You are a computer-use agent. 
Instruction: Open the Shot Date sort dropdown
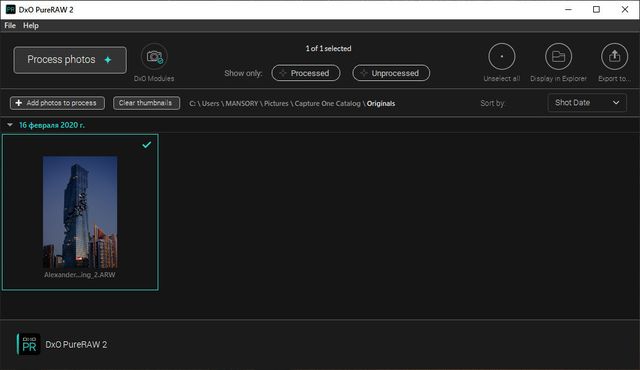coord(587,103)
